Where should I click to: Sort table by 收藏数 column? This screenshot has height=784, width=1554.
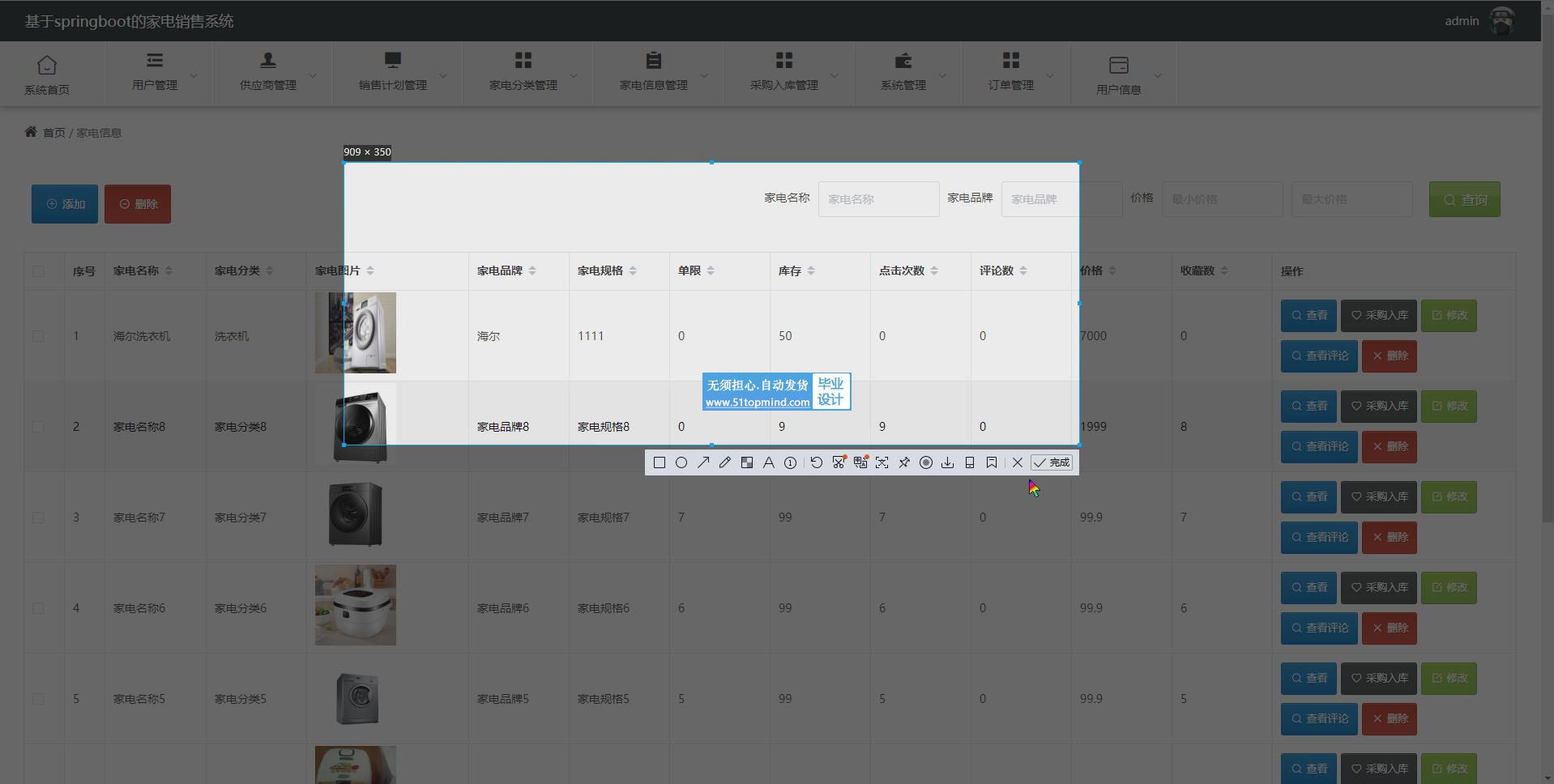(x=1224, y=271)
